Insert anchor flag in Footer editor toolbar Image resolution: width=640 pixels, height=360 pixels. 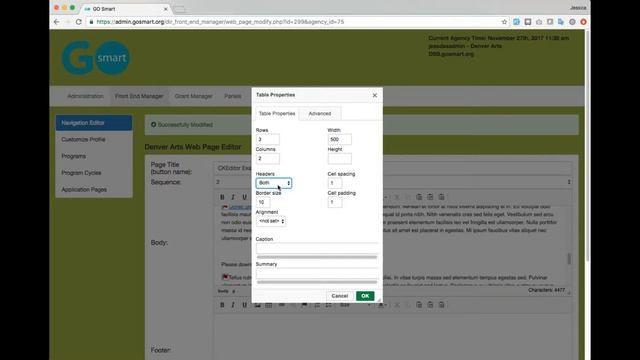pyautogui.click(x=304, y=305)
